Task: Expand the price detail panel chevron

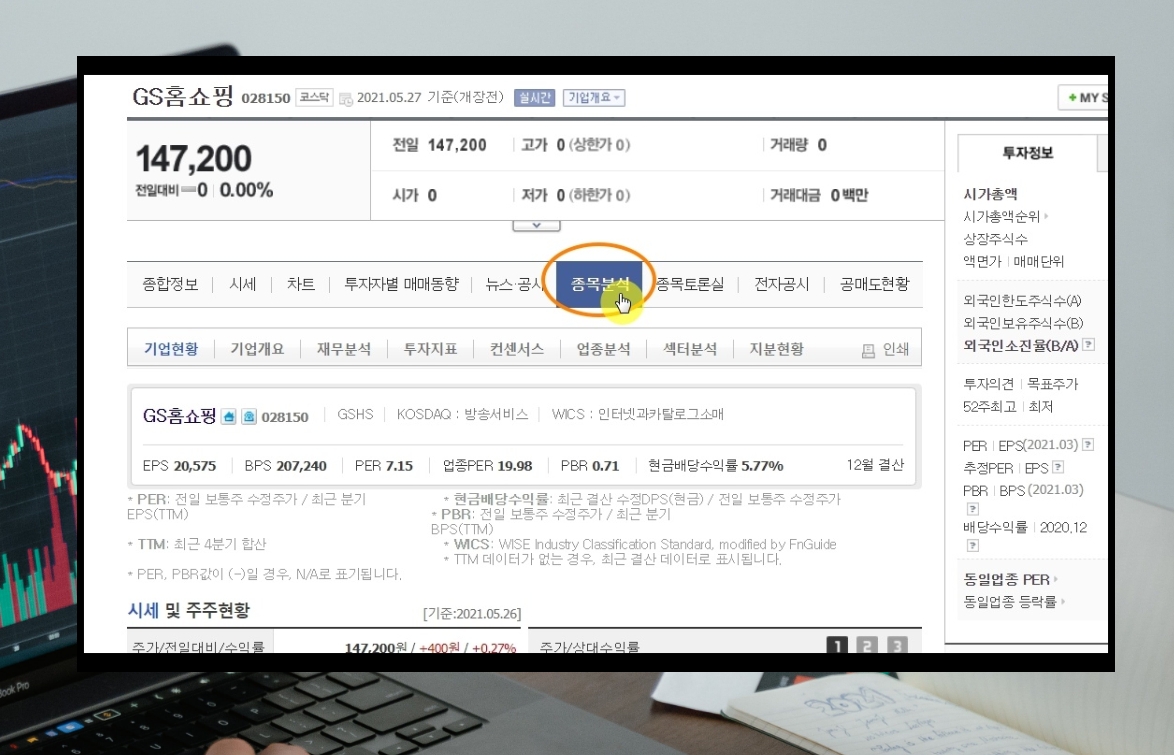Action: click(x=536, y=225)
